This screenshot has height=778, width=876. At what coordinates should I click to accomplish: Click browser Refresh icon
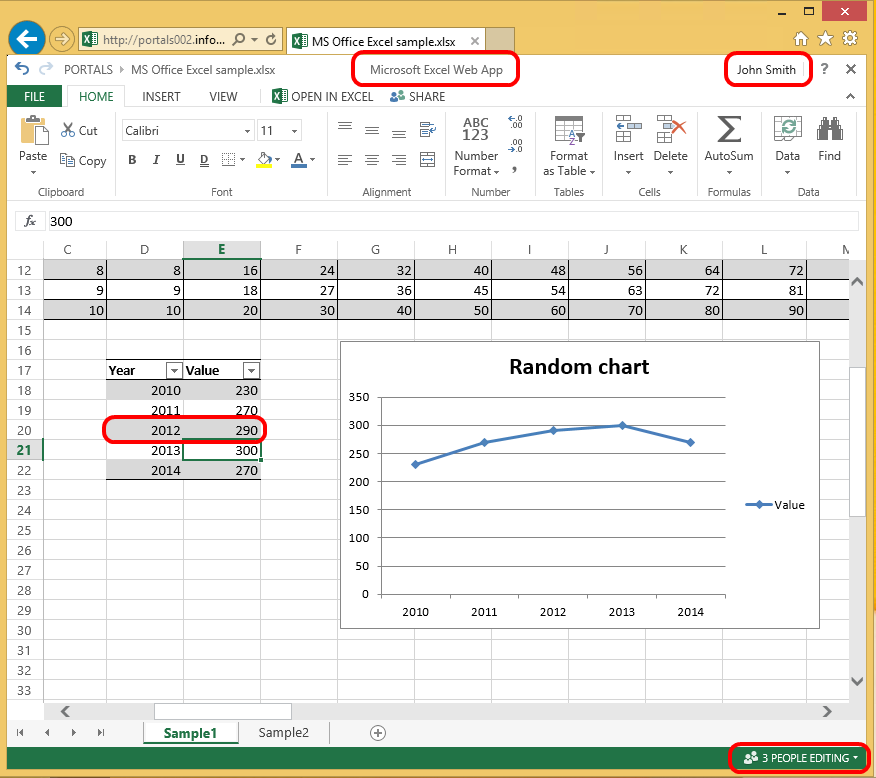pyautogui.click(x=271, y=40)
